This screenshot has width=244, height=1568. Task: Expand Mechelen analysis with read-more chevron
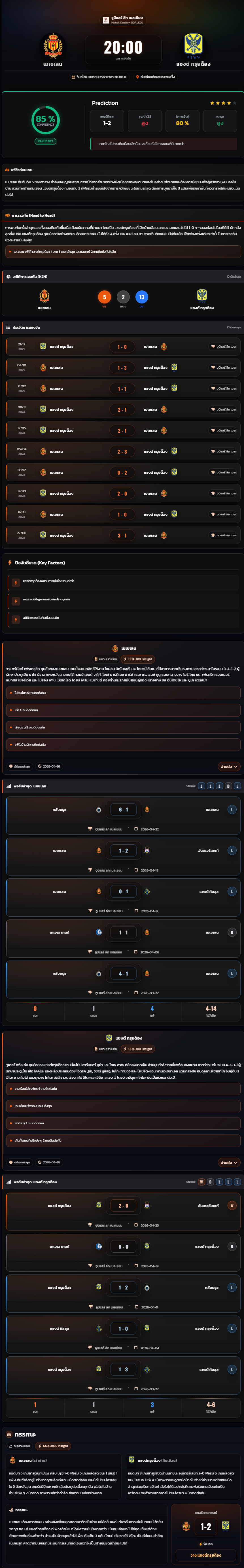click(x=229, y=766)
